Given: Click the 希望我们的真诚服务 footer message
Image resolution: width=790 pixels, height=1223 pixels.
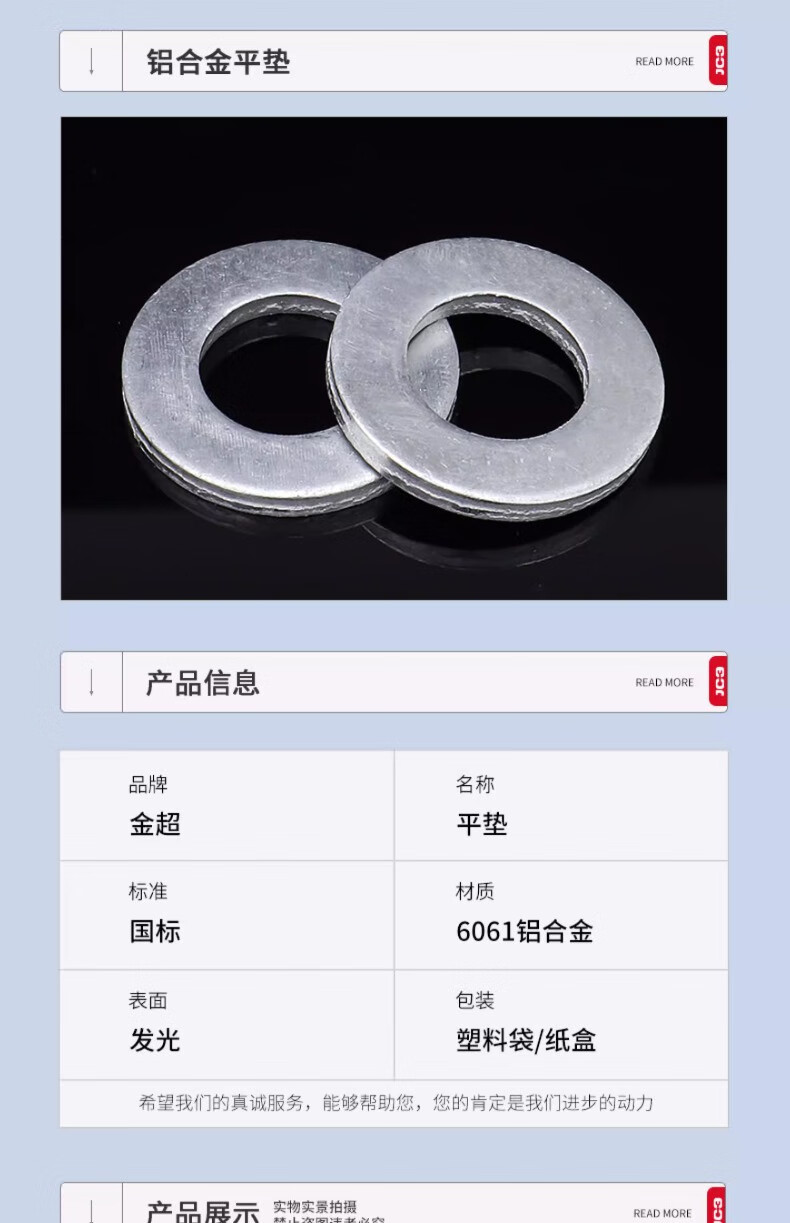Looking at the screenshot, I should coord(396,1103).
